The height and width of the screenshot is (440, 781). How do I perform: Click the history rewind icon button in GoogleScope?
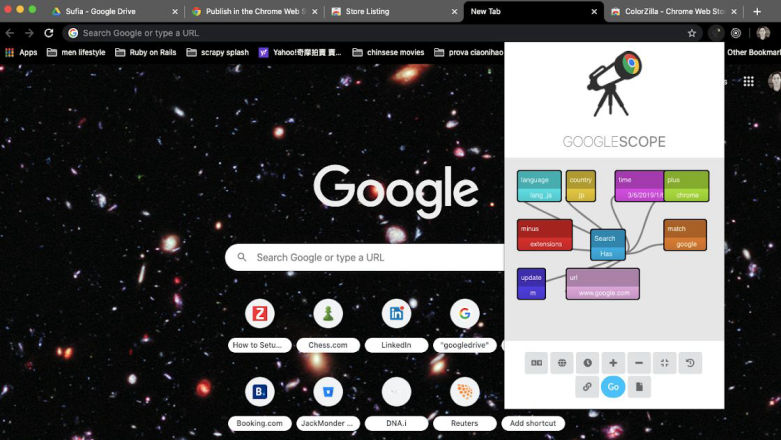pyautogui.click(x=690, y=363)
